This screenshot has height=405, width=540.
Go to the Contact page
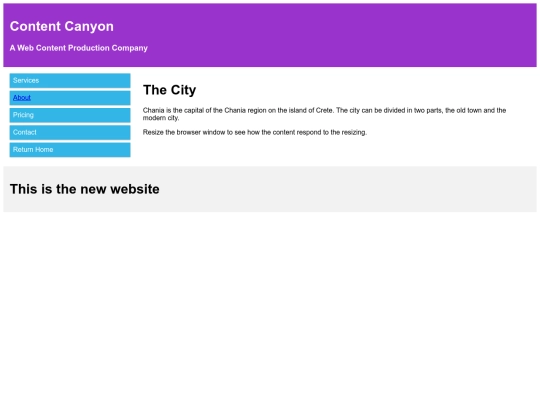tap(70, 132)
